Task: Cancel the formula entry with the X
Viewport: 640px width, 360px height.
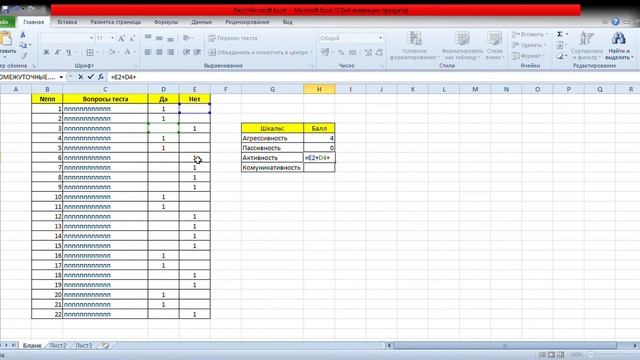Action: 80,77
